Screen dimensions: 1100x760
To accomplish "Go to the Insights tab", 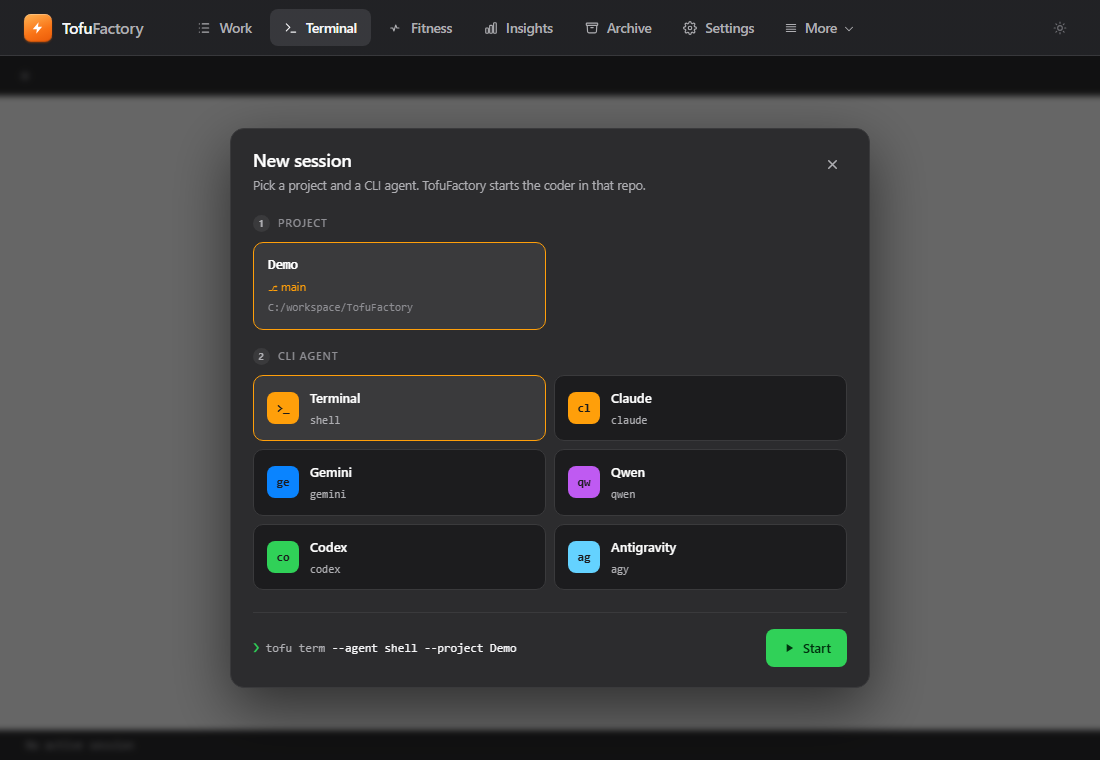I will pos(519,28).
